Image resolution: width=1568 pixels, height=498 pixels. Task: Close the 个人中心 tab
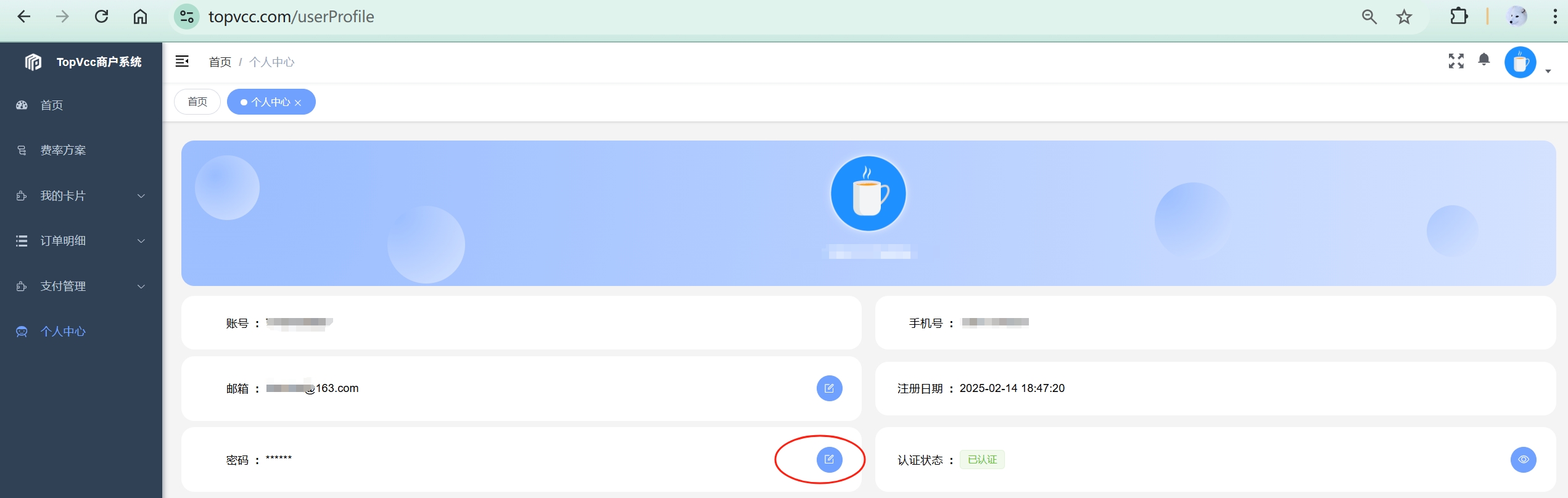[x=298, y=103]
